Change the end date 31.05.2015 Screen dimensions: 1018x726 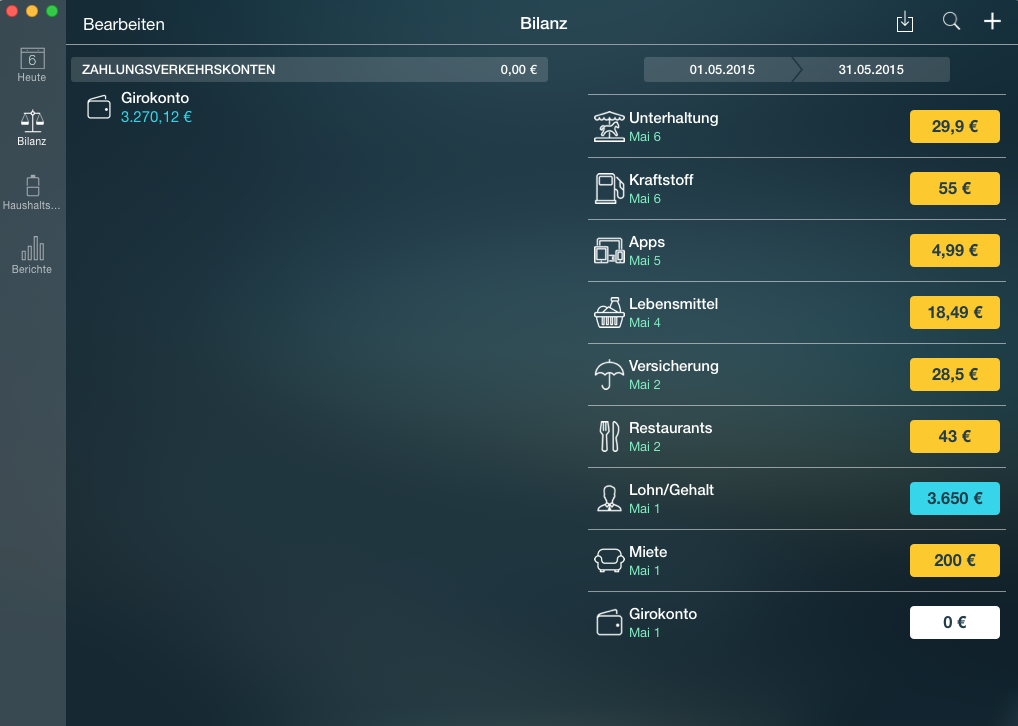pyautogui.click(x=871, y=70)
